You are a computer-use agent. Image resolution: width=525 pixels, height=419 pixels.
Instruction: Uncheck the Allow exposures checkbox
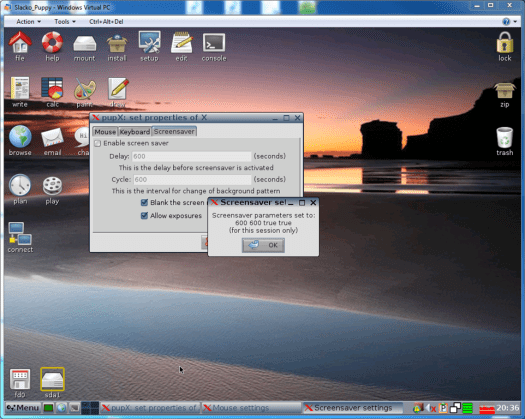pos(144,216)
